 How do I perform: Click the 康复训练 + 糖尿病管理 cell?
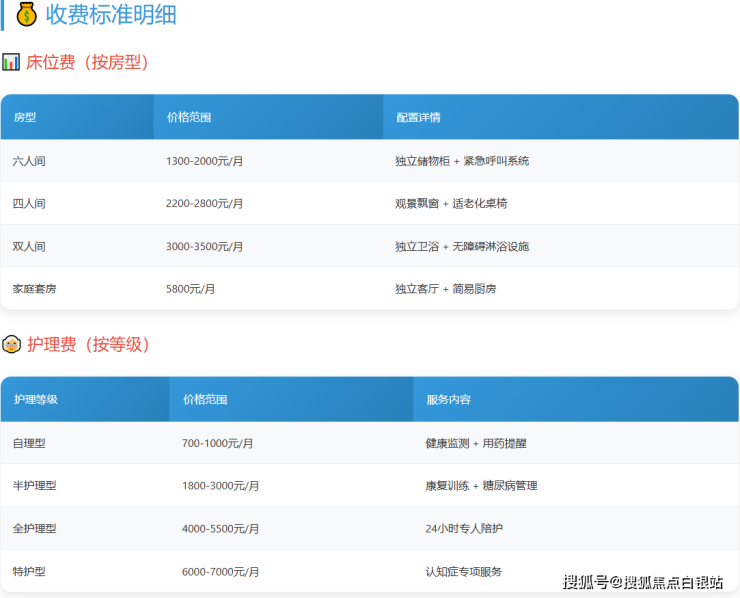(x=481, y=486)
